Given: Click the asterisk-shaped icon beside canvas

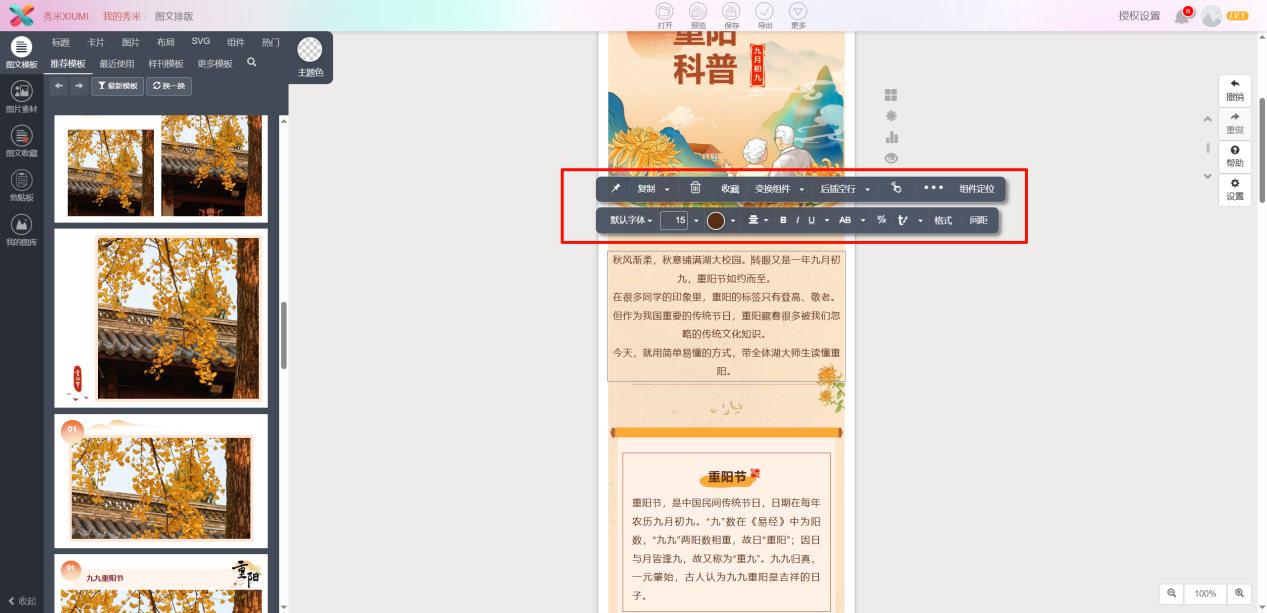Looking at the screenshot, I should 891,116.
